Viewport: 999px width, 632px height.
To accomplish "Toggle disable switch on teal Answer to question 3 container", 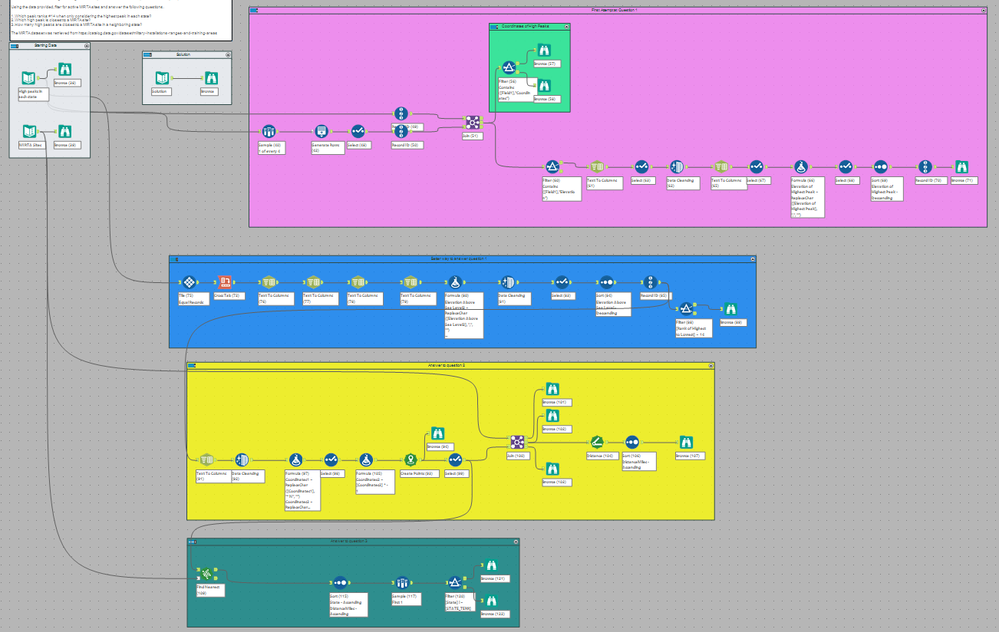I will pyautogui.click(x=192, y=542).
